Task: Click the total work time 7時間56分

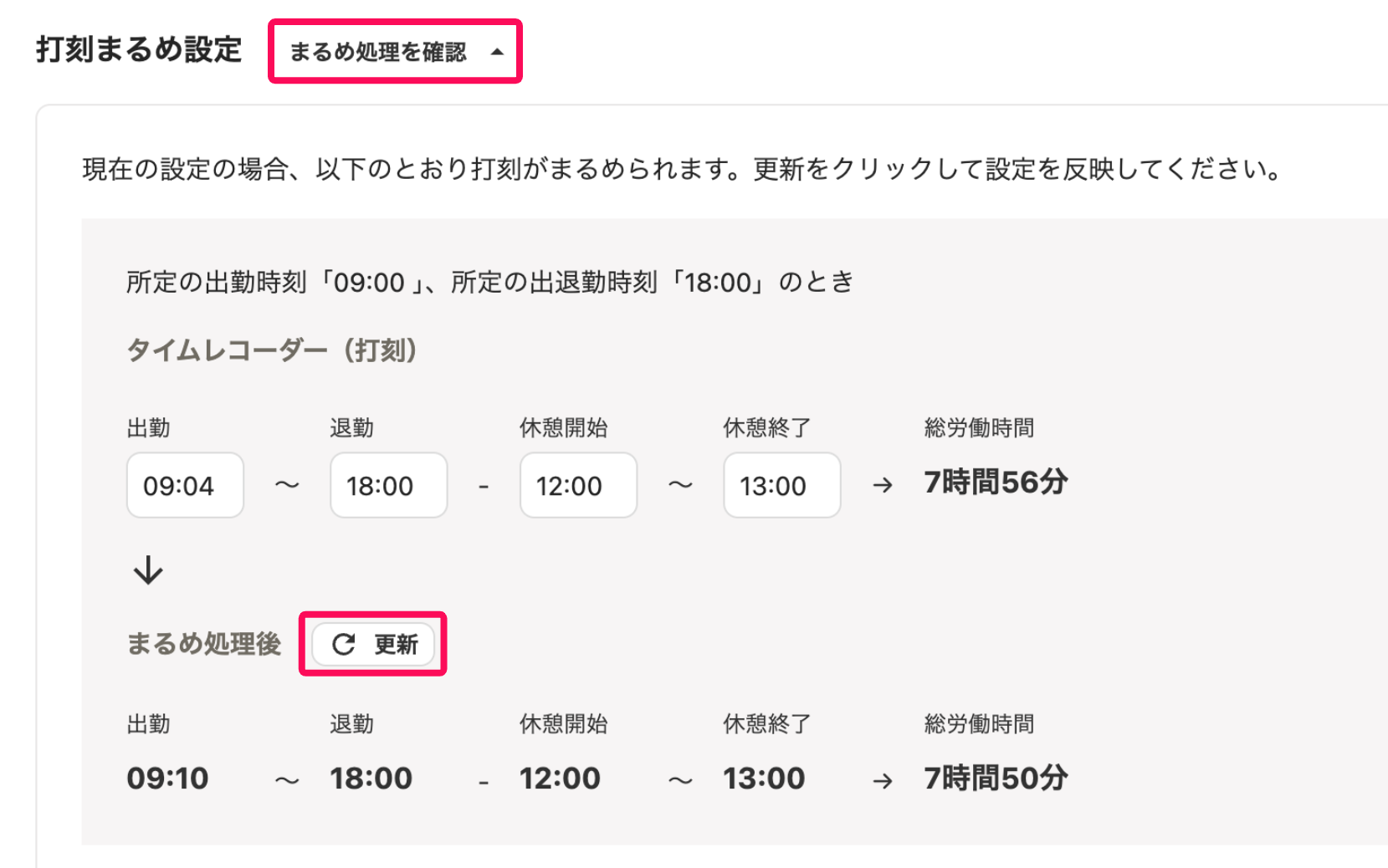Action: 996,483
